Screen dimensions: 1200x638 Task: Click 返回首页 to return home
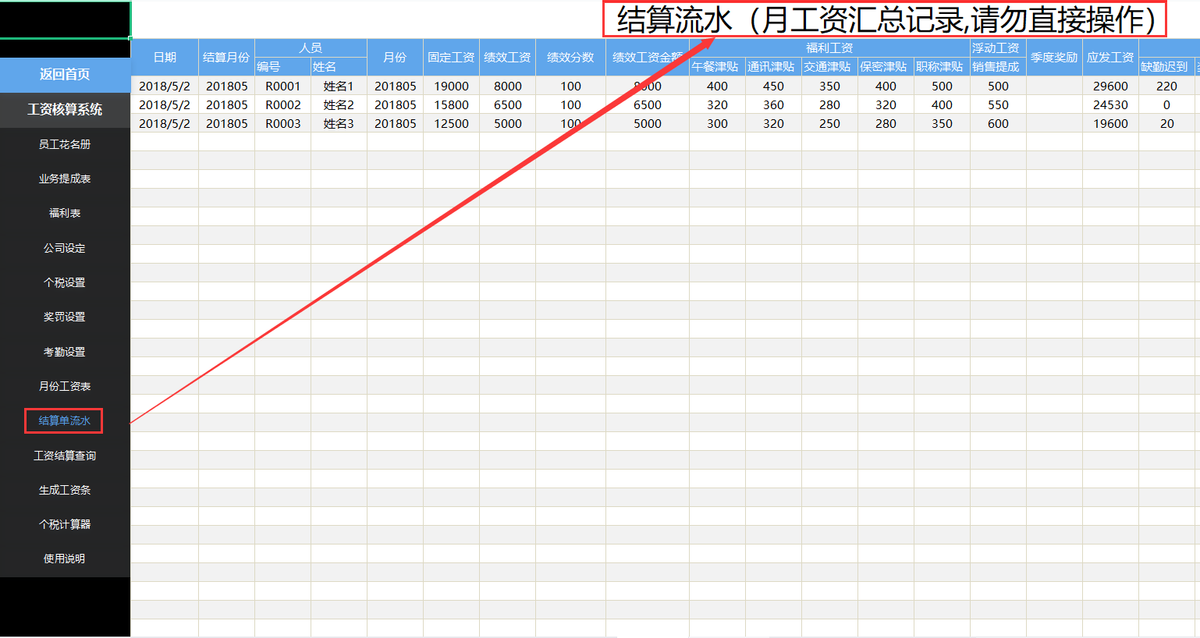65,75
